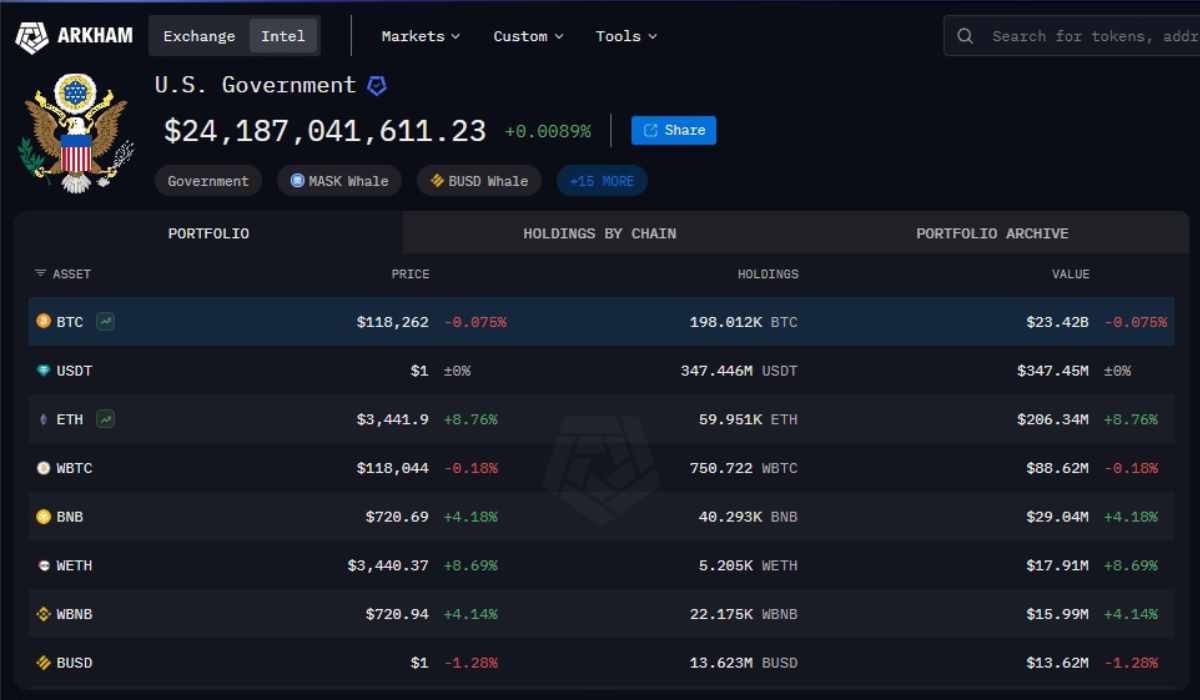Click the WBNB token icon
The width and height of the screenshot is (1200, 700).
point(43,614)
